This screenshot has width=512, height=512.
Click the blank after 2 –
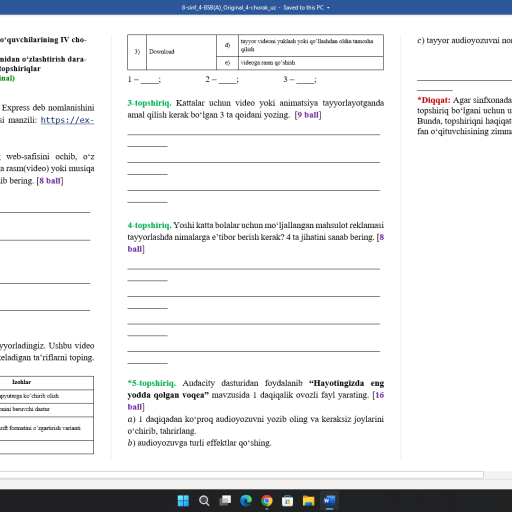(228, 80)
